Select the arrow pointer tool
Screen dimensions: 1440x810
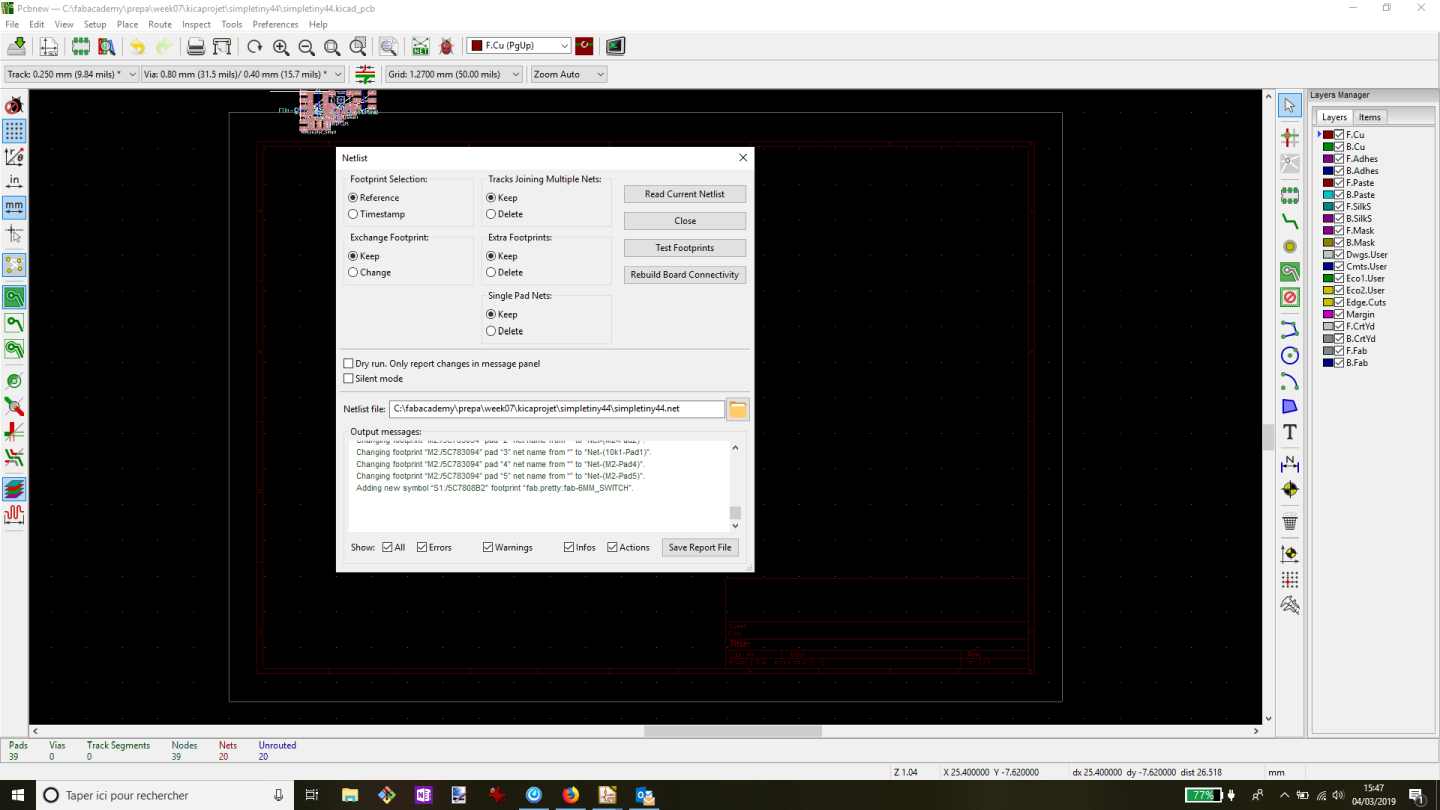point(1290,105)
